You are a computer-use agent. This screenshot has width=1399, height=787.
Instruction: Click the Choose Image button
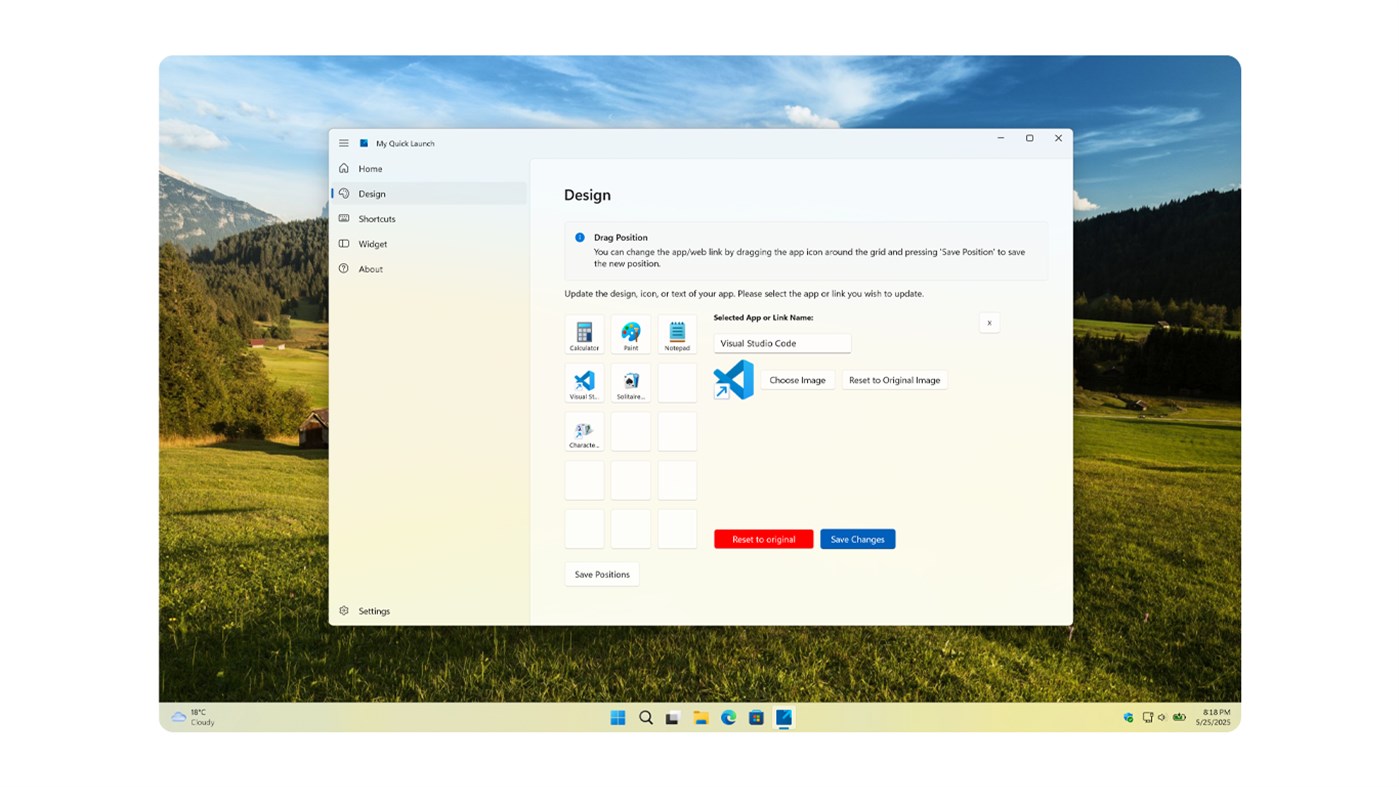[797, 379]
